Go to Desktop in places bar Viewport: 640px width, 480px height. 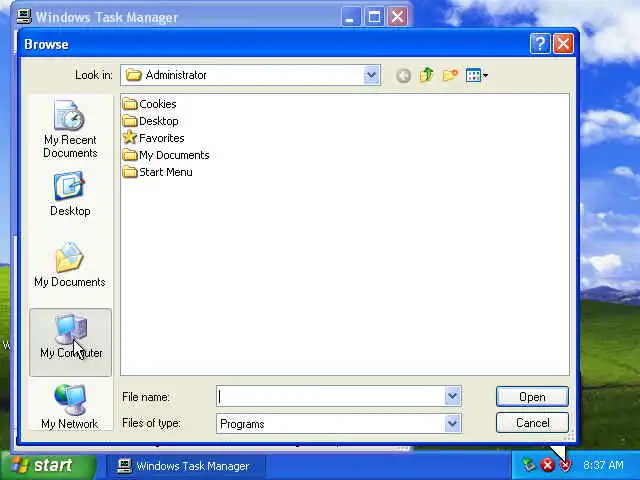coord(70,194)
